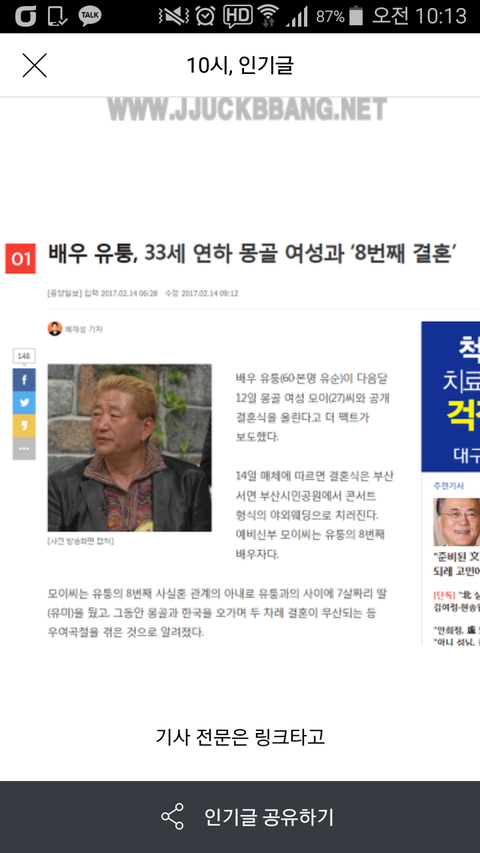Tap the alarm clock status icon

pyautogui.click(x=205, y=16)
